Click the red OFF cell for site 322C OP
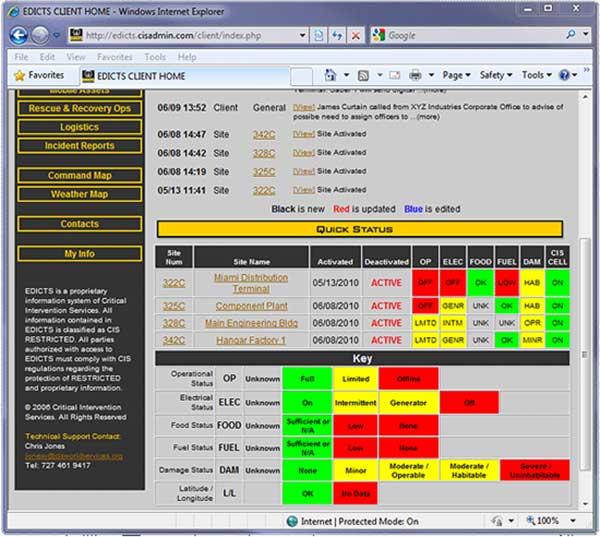600x537 pixels. (424, 283)
